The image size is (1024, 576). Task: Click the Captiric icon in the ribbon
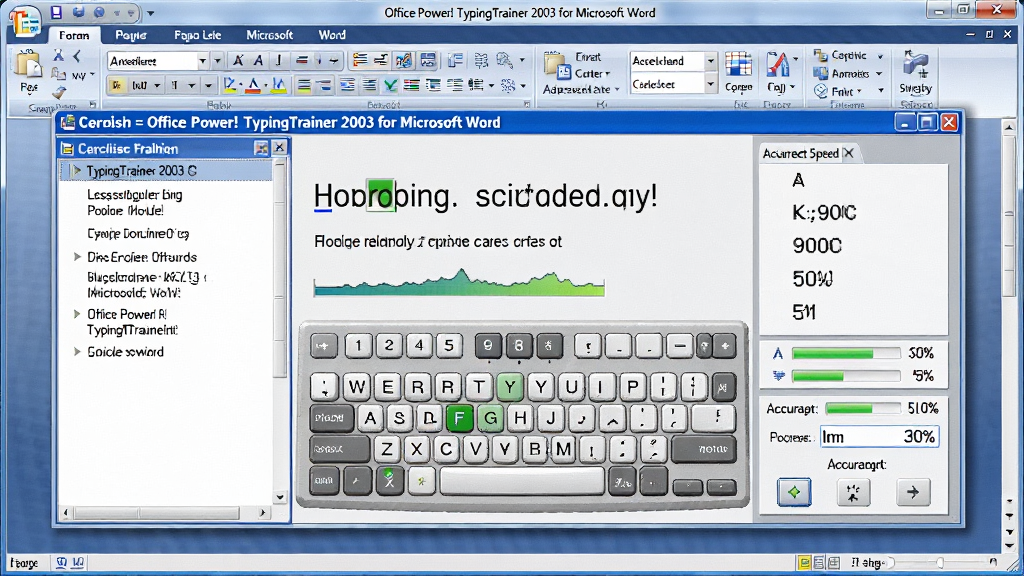(x=821, y=56)
